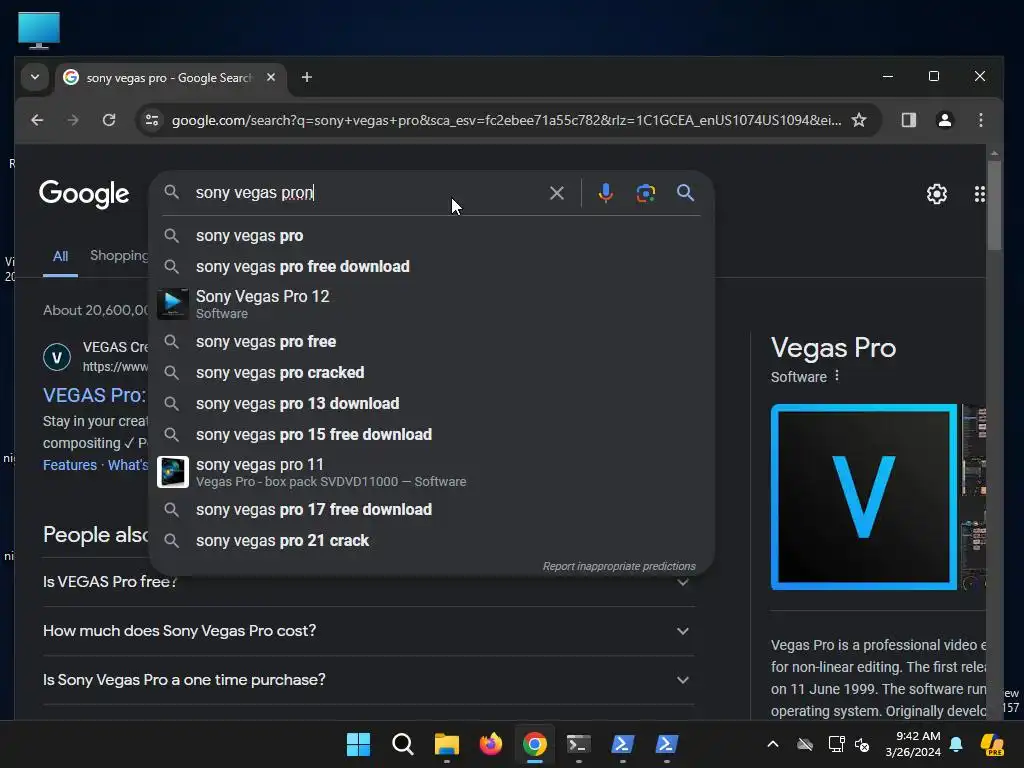Viewport: 1024px width, 768px height.
Task: Select suggestion 'sony vegas pro 21 crack'
Action: coord(431,541)
